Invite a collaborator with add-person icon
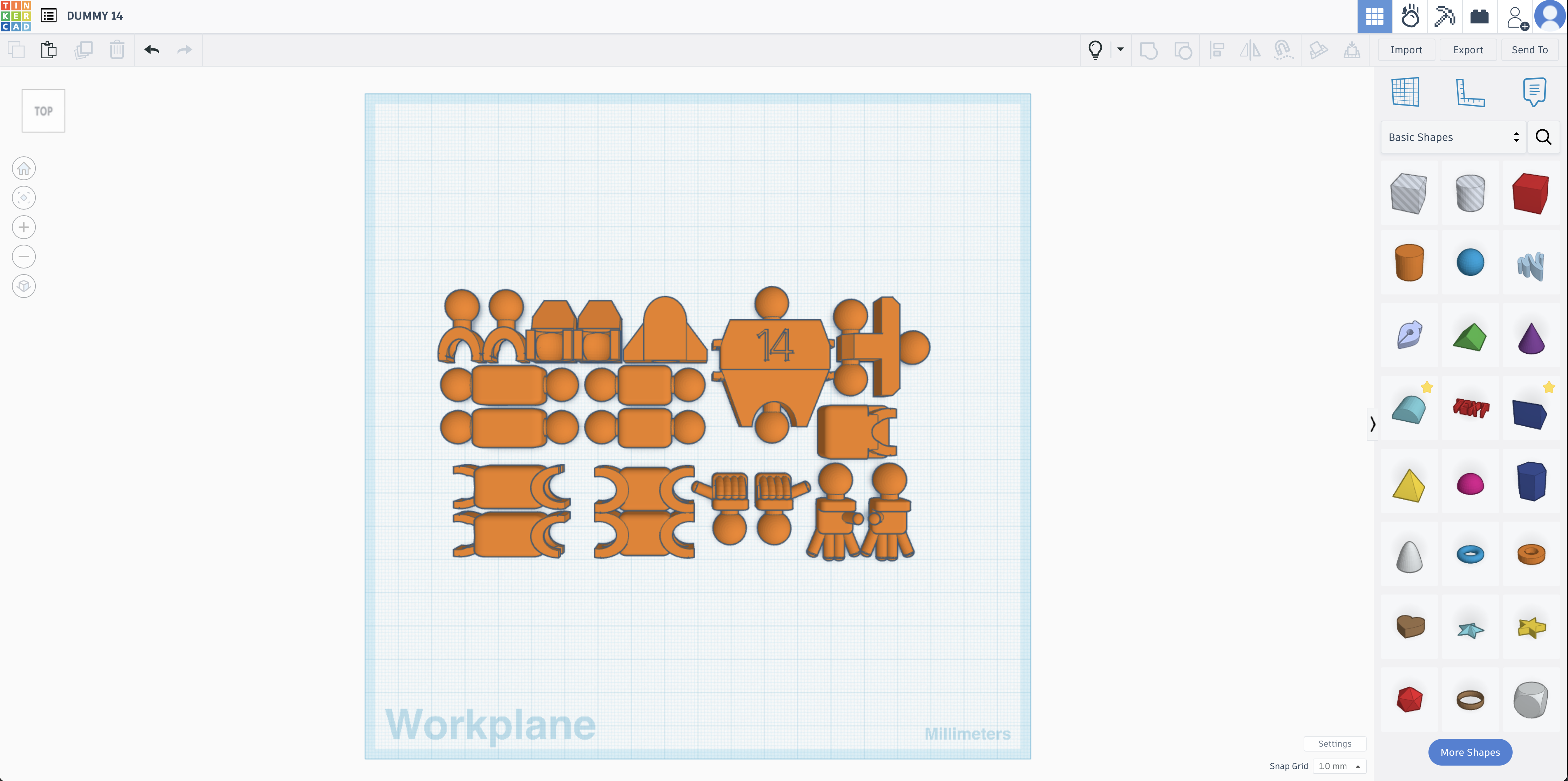Image resolution: width=1568 pixels, height=781 pixels. (1517, 17)
